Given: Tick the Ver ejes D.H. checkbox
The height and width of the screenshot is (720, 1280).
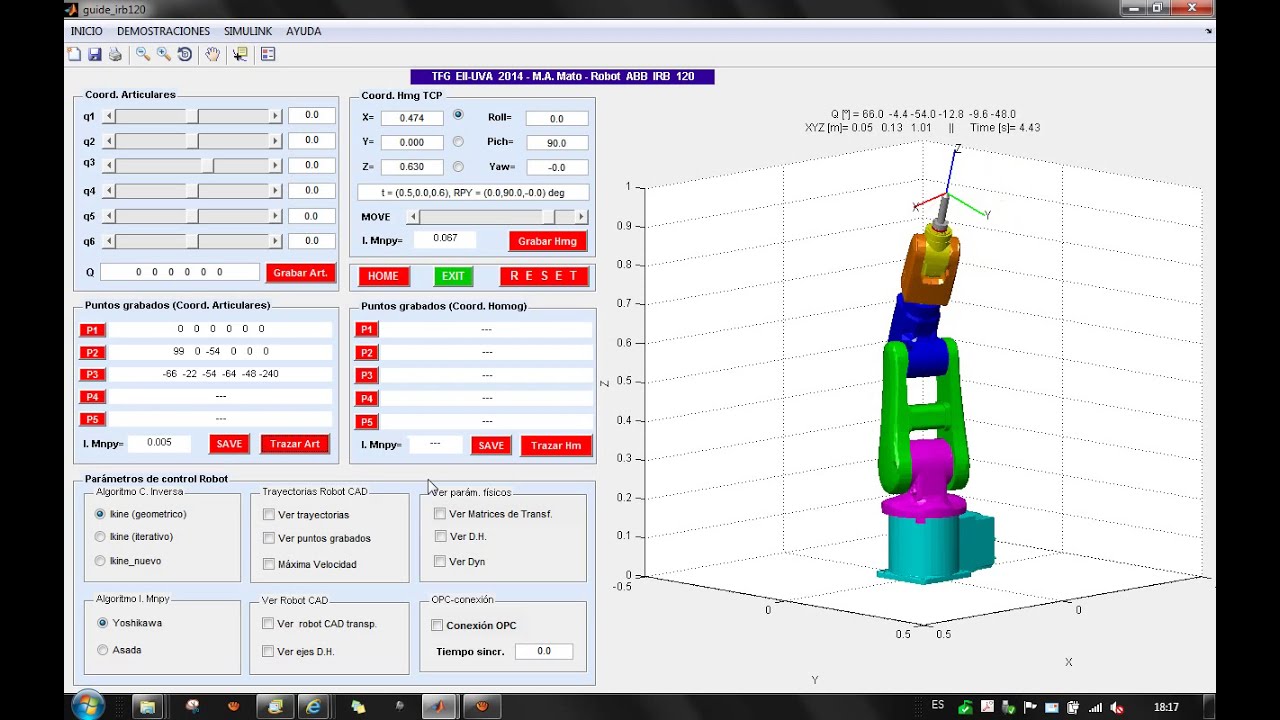Looking at the screenshot, I should (268, 652).
